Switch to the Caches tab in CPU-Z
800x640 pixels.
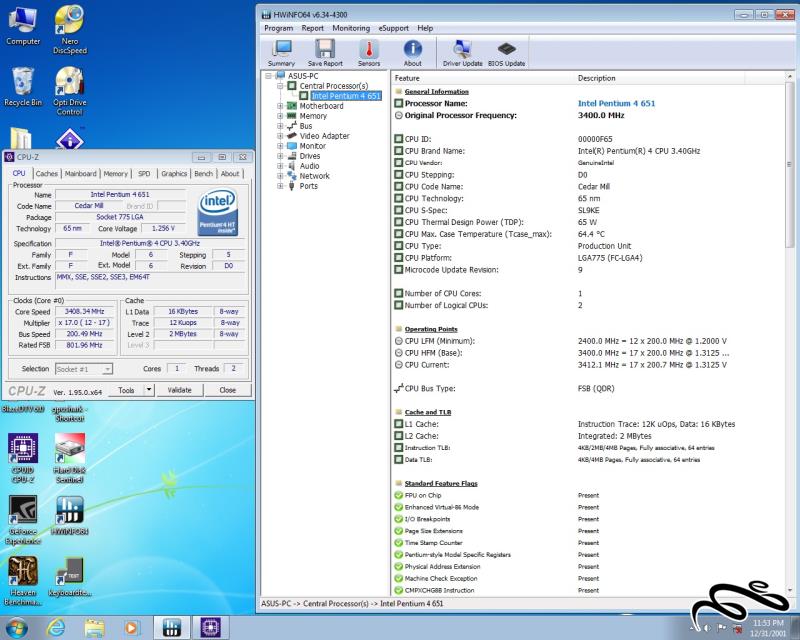pyautogui.click(x=46, y=174)
